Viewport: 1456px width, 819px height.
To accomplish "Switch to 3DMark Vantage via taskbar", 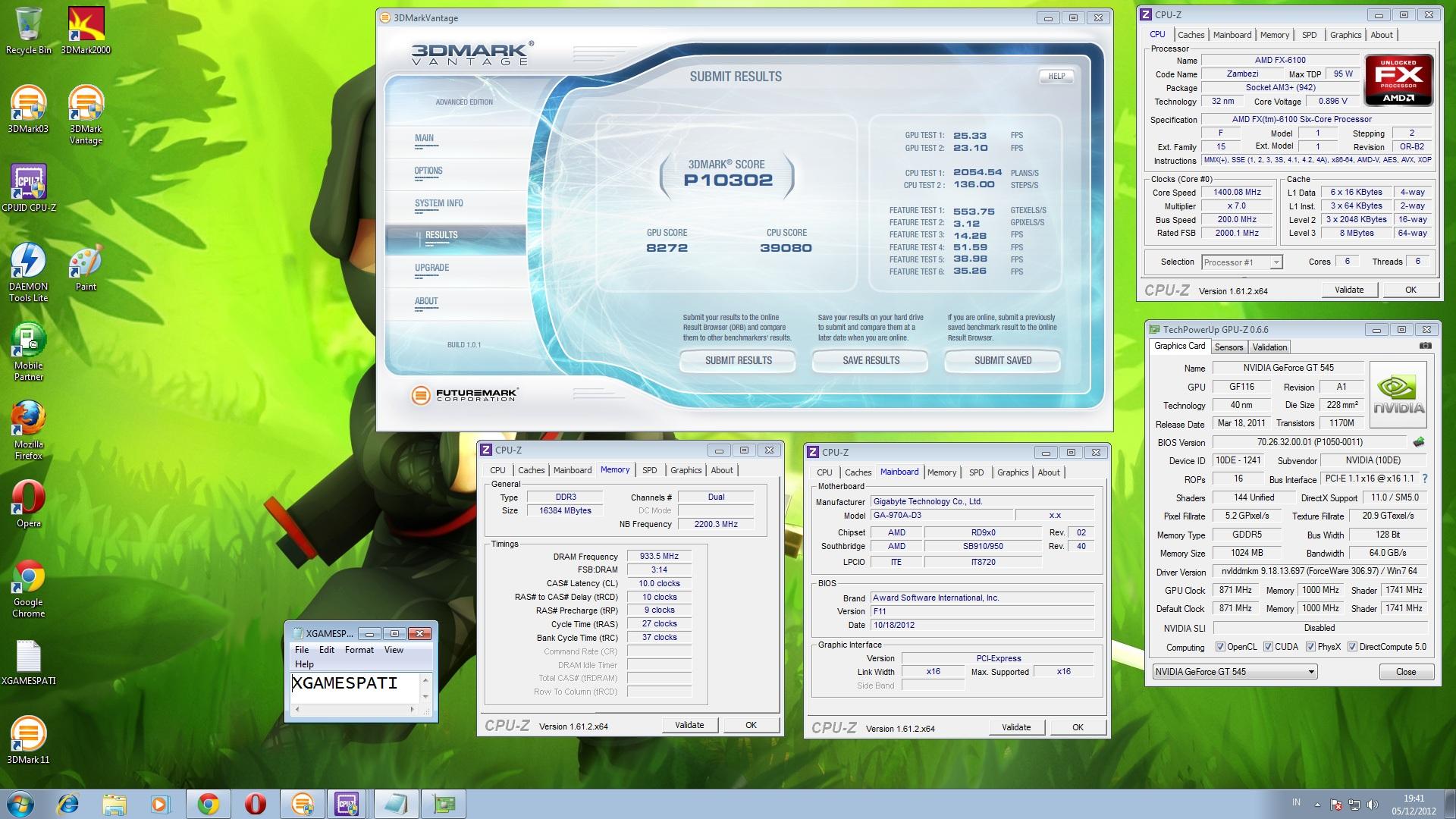I will 303,804.
